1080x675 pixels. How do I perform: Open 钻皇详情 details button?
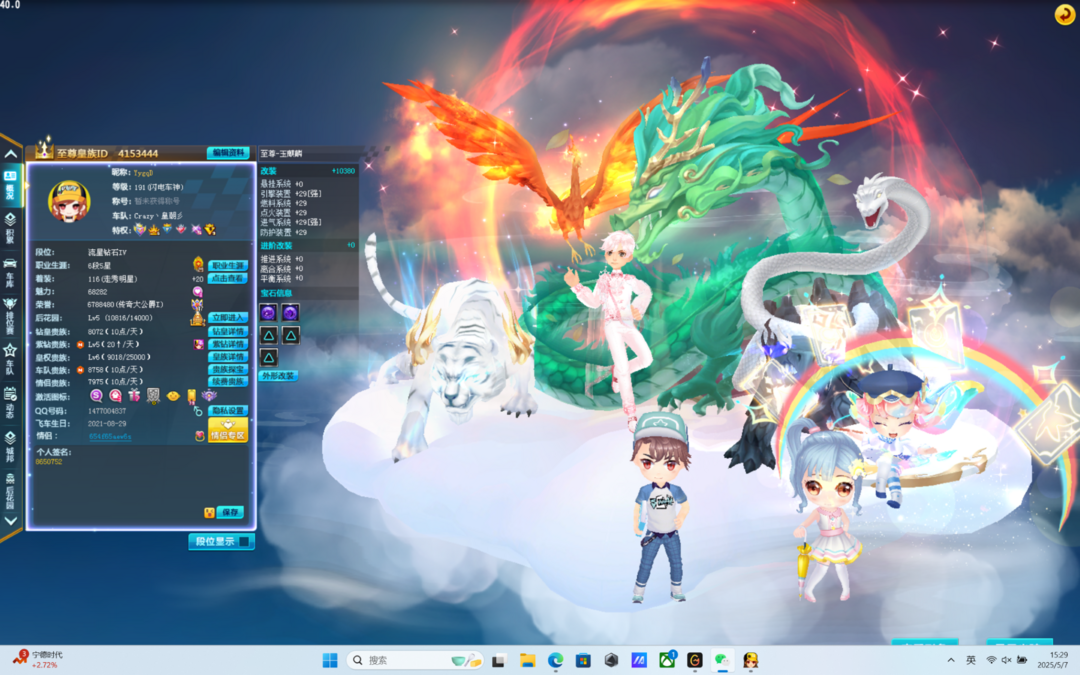click(x=228, y=331)
